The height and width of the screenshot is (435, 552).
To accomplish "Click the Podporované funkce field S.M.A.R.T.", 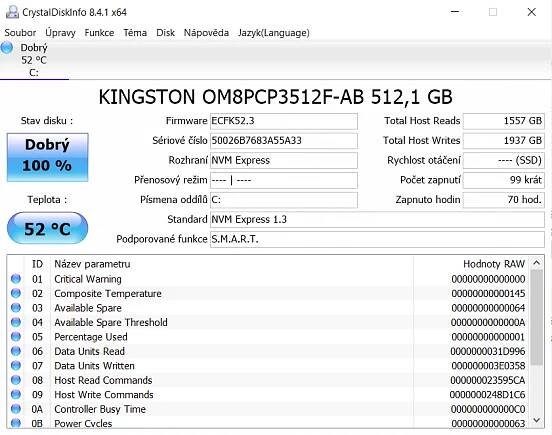I will [377, 239].
